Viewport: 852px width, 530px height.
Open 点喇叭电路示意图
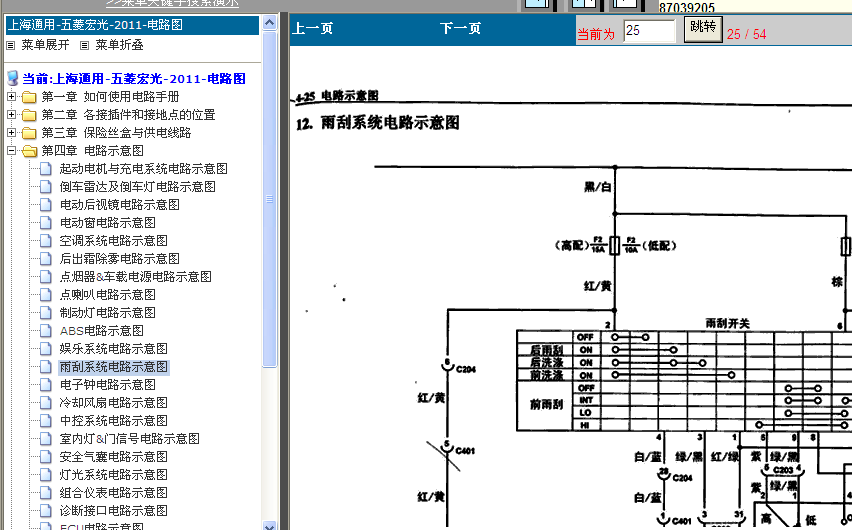108,294
